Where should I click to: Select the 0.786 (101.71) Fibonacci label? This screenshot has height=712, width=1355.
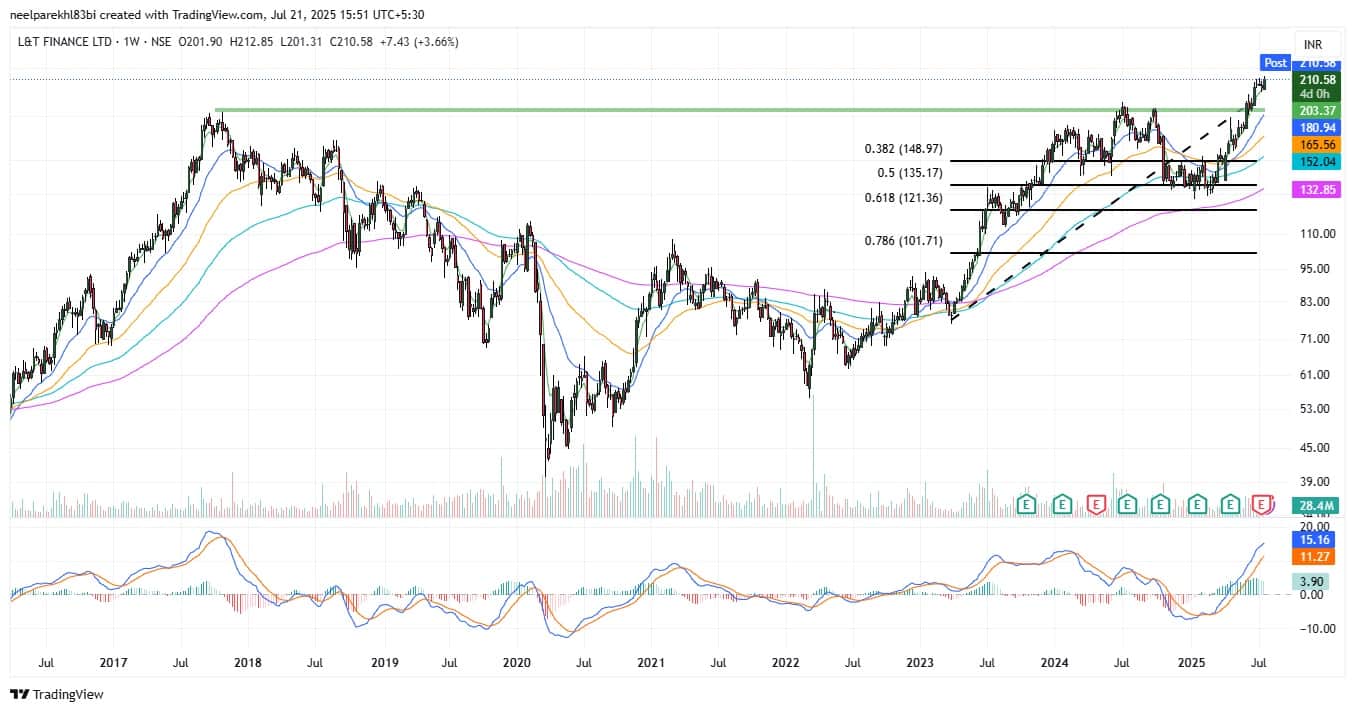tap(903, 241)
